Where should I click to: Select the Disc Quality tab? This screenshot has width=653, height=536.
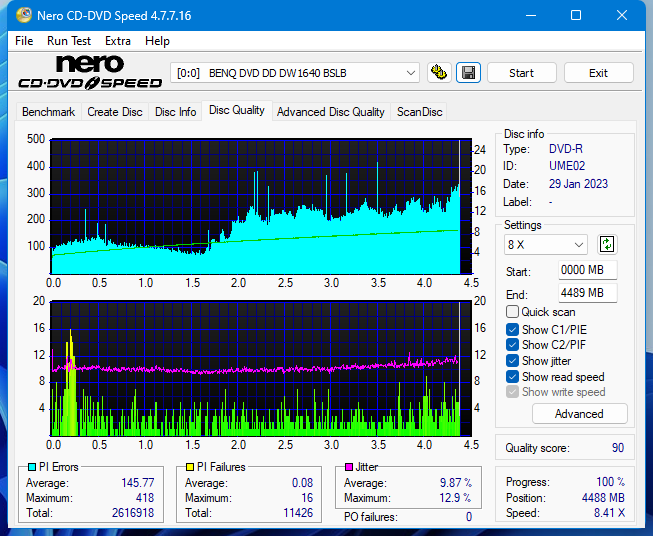(237, 110)
